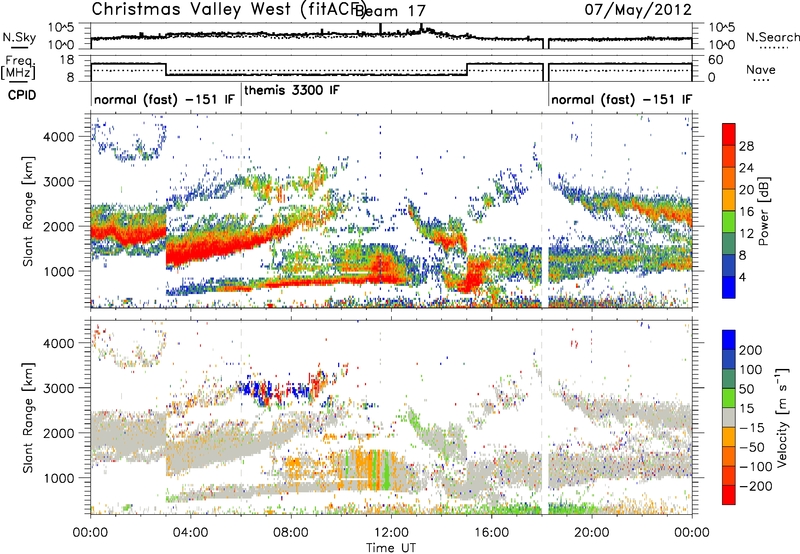
Task: Click the date '07/May/2012'
Action: pos(638,9)
